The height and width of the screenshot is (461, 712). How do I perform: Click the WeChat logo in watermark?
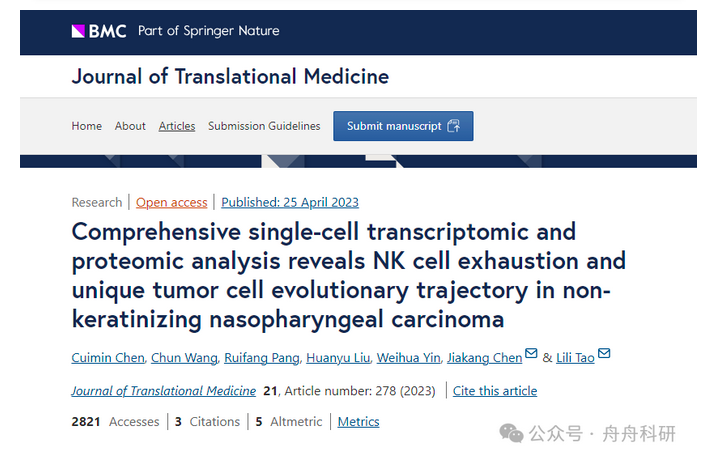[511, 433]
